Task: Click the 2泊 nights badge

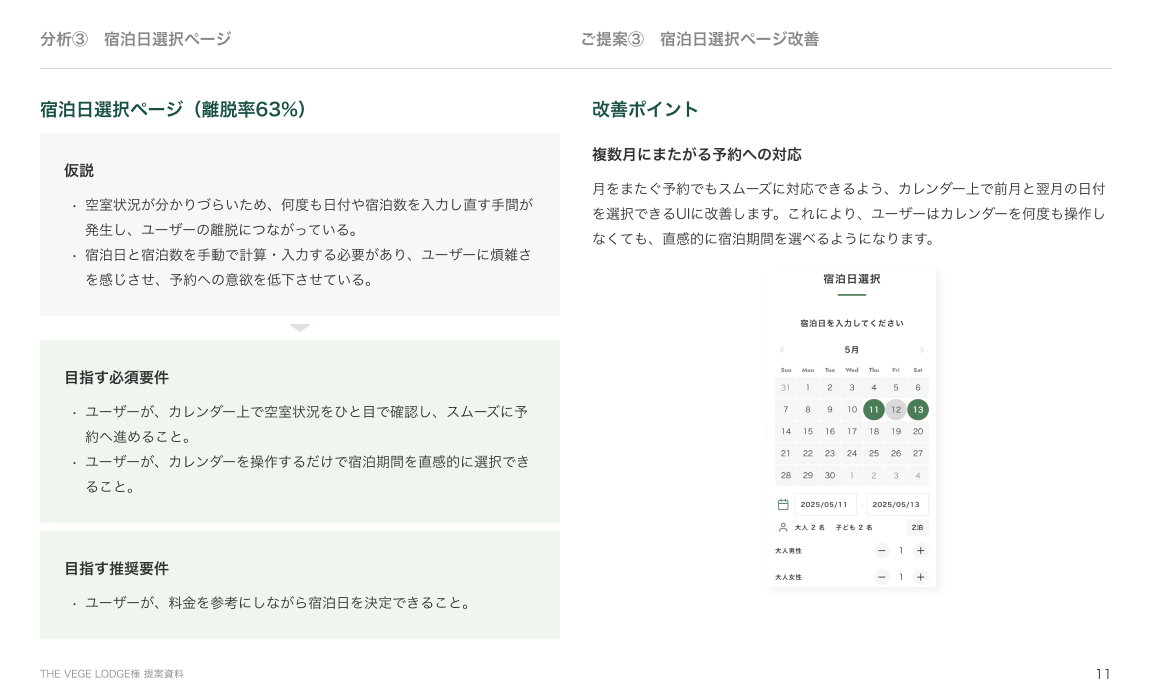Action: [917, 527]
